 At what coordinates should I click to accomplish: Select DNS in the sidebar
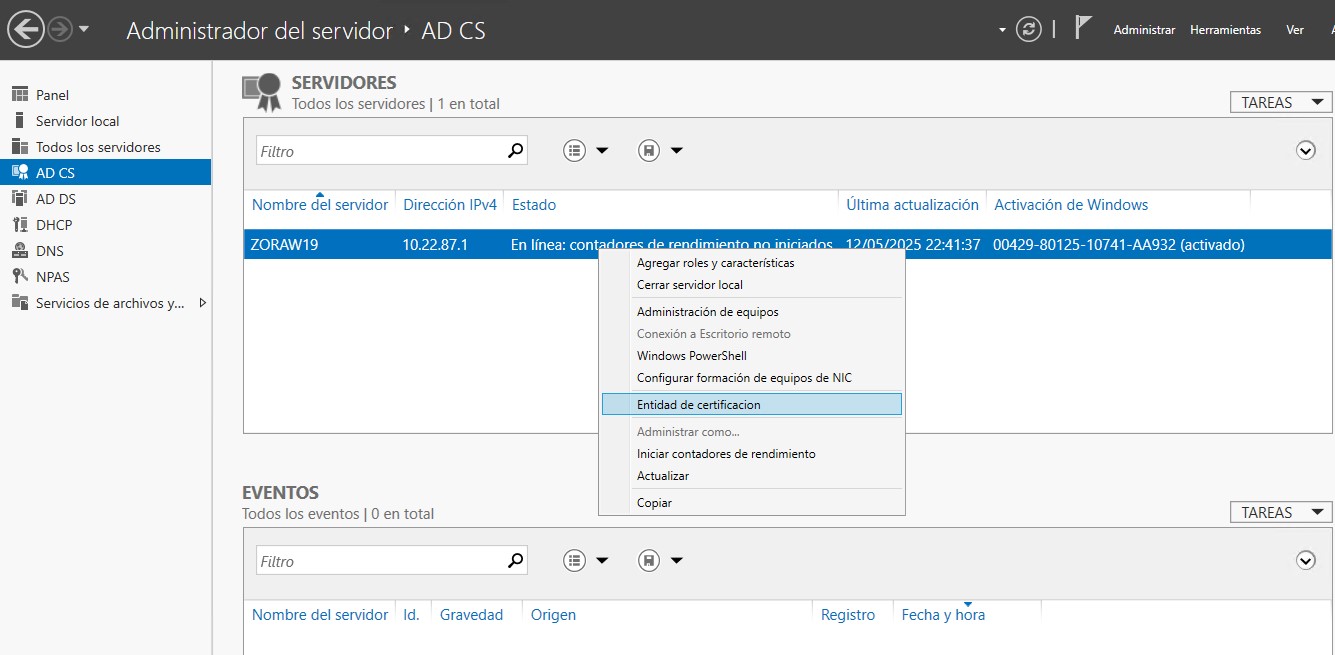[x=106, y=251]
